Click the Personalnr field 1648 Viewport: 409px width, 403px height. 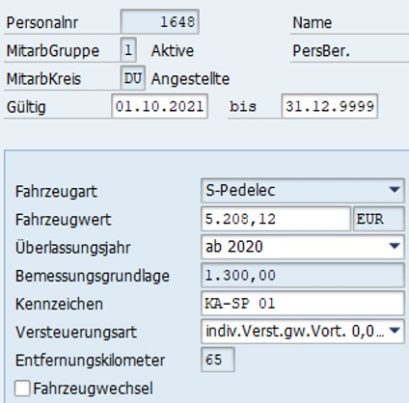(160, 22)
